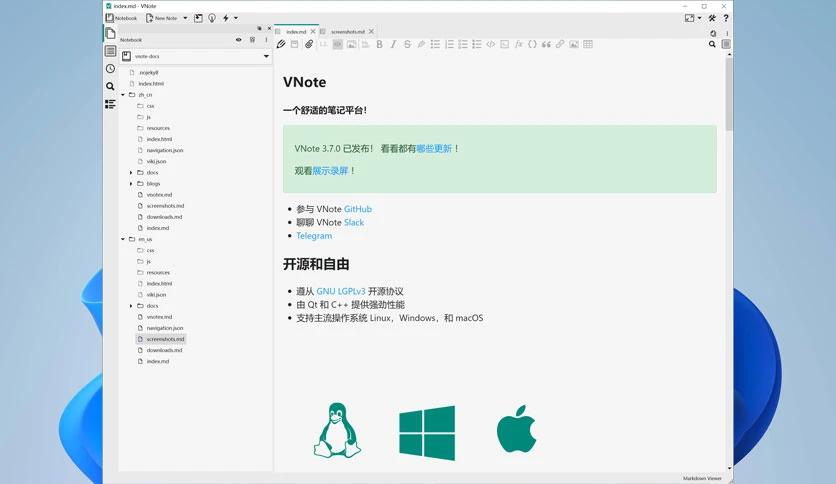
Task: Open the GitHub link
Action: (x=358, y=209)
